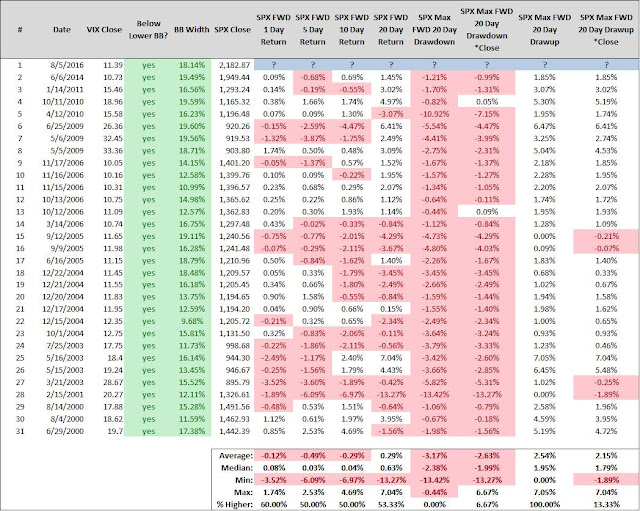Select the 1 Day Return question-mark cell
This screenshot has width=640, height=511.
coord(273,65)
